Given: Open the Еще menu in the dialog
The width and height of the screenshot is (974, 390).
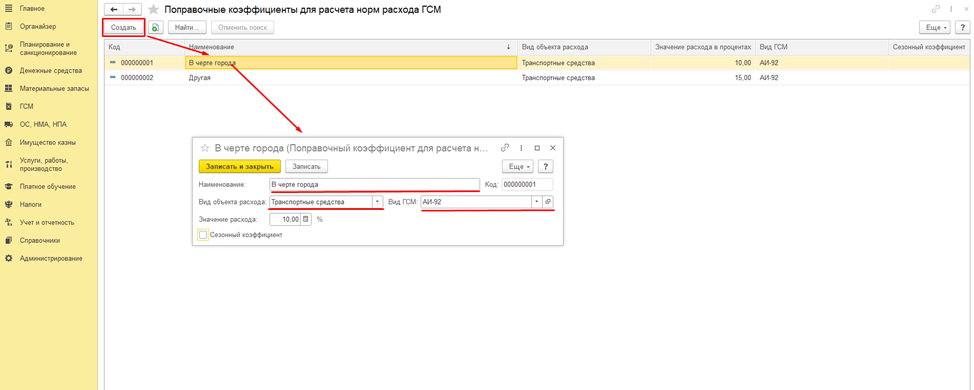Looking at the screenshot, I should (518, 166).
